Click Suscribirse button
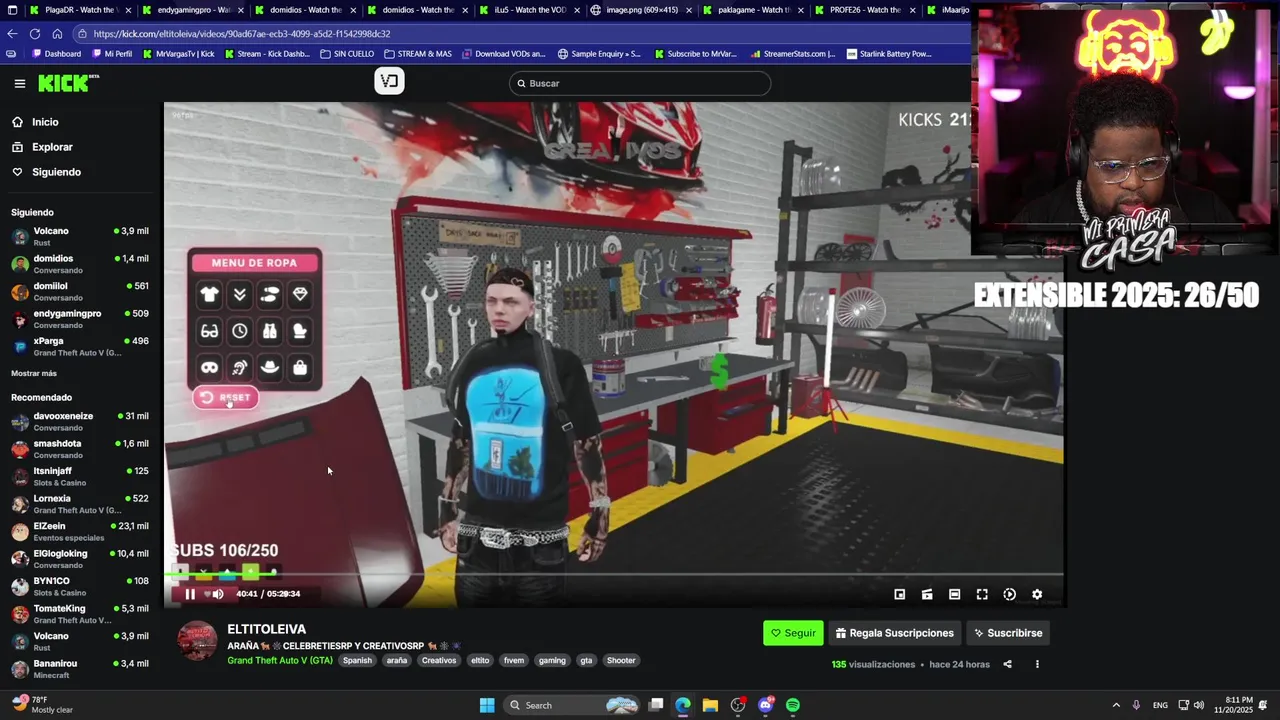The width and height of the screenshot is (1280, 720). [x=1008, y=633]
